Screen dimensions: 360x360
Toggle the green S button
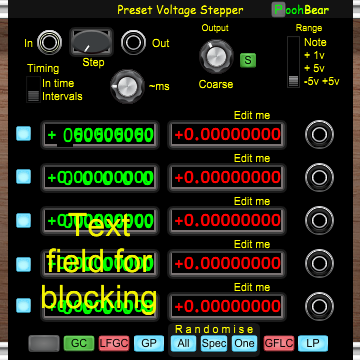pos(248,60)
